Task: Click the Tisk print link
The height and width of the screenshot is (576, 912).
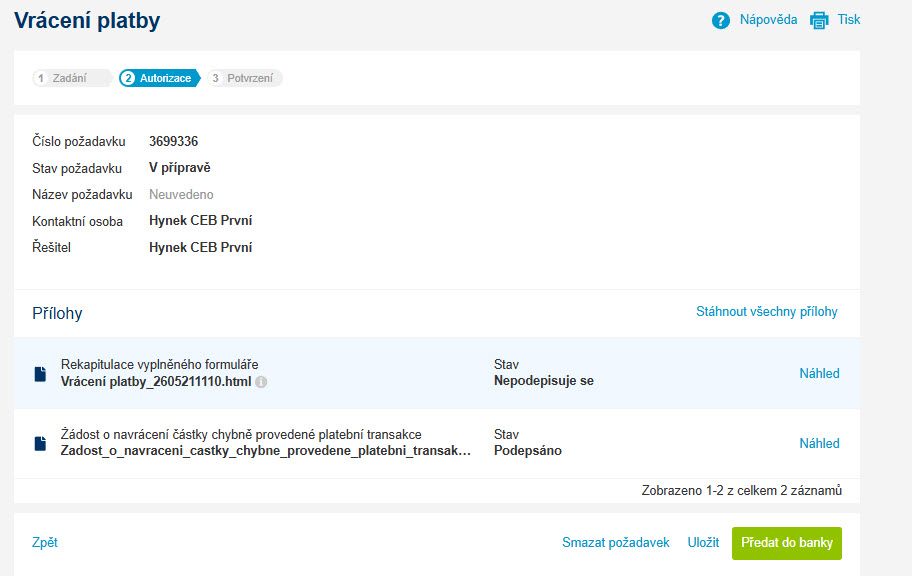Action: [x=849, y=20]
